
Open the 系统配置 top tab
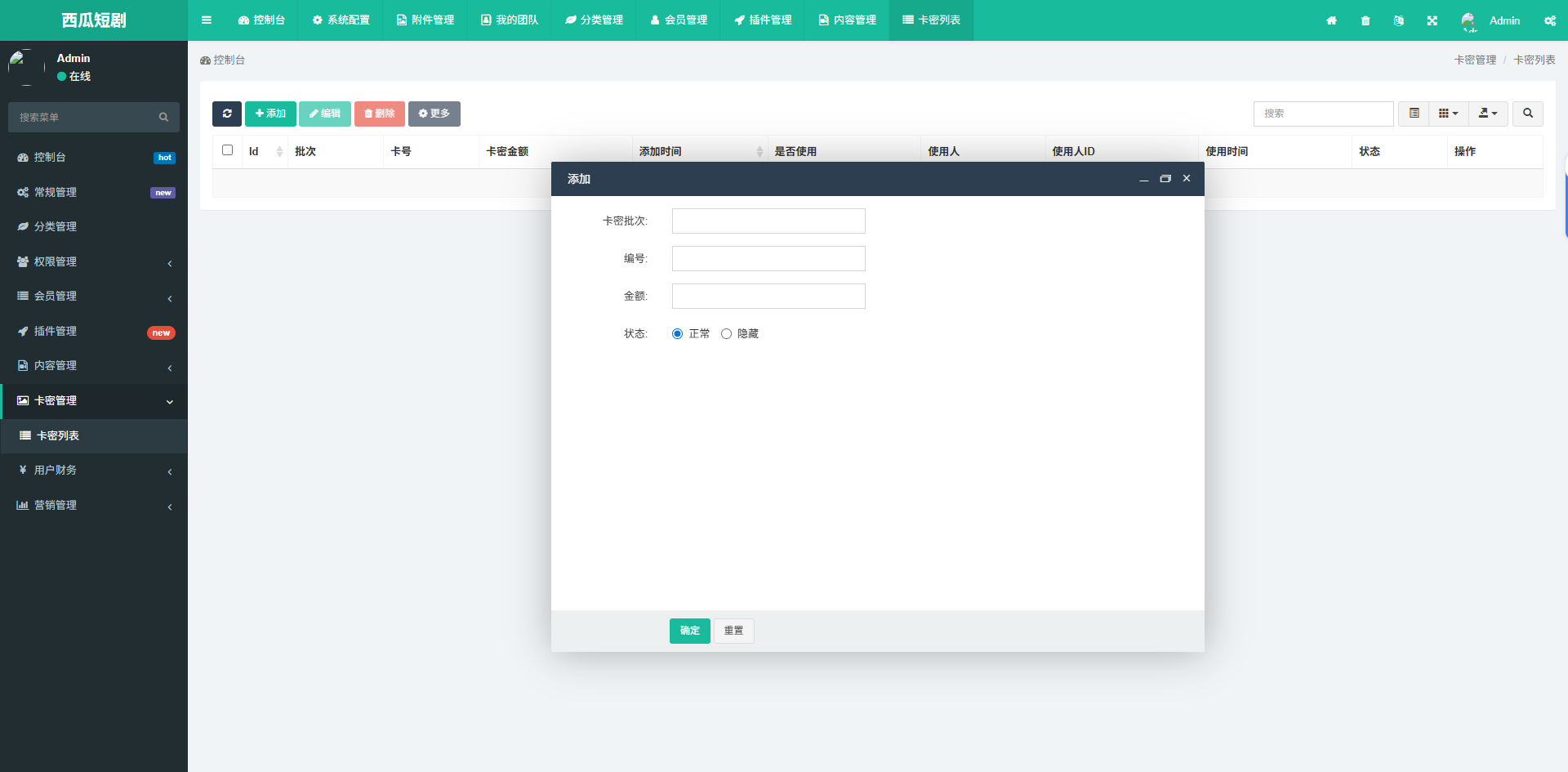coord(341,20)
